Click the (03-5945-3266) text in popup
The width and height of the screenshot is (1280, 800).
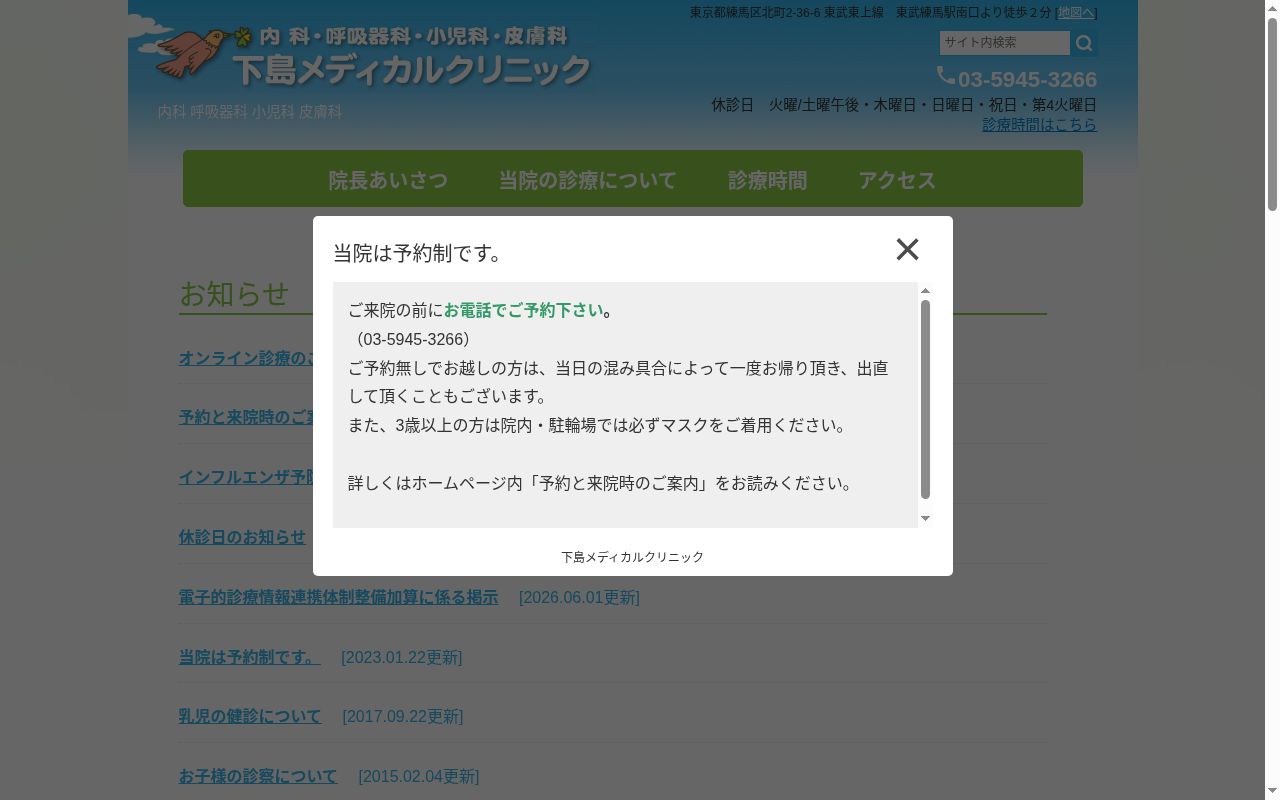pos(413,339)
